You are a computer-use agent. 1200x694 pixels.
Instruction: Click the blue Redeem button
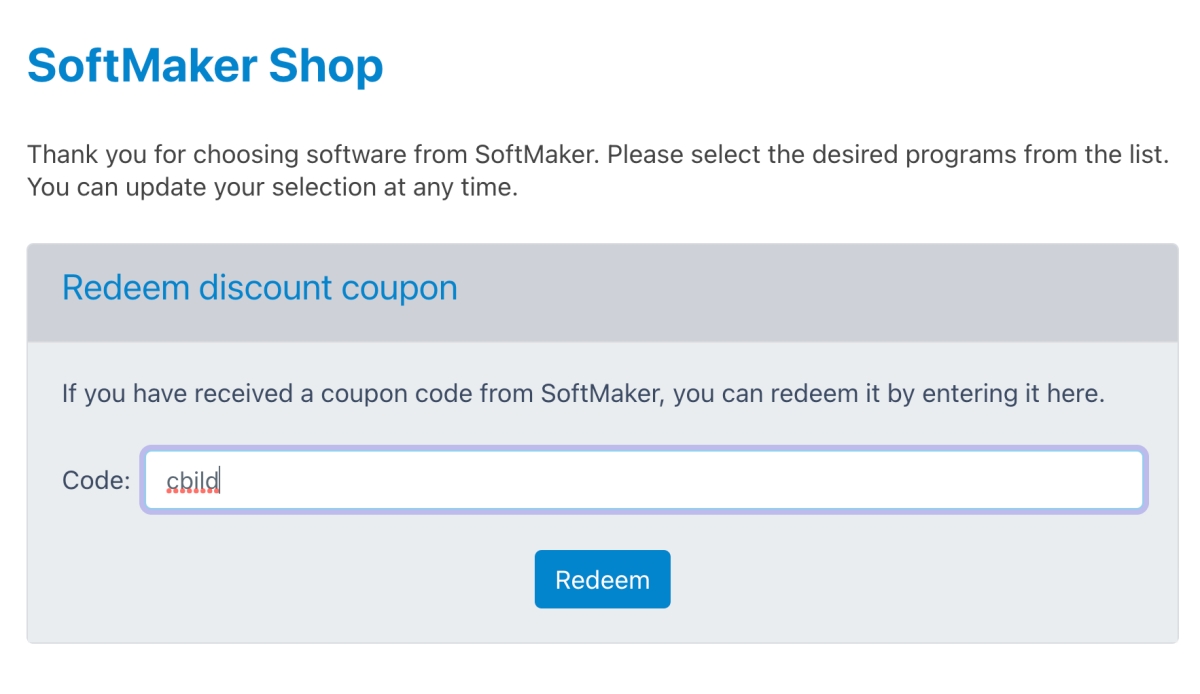click(602, 579)
